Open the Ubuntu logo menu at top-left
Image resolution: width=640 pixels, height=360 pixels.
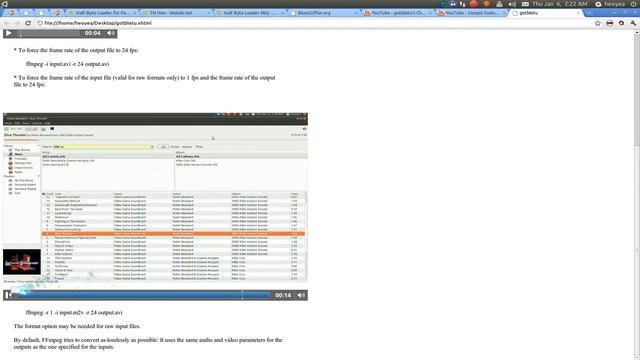point(4,4)
